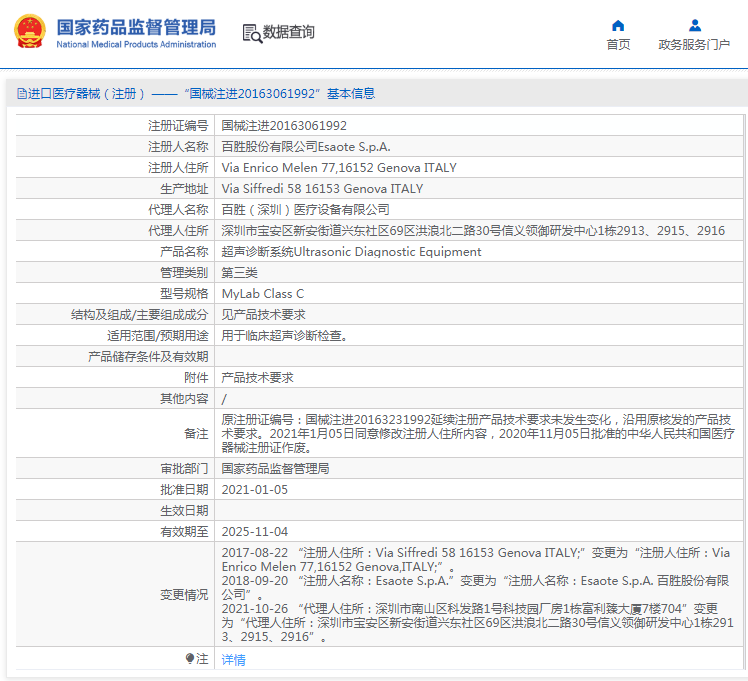Click the 产品名称 row label

click(x=184, y=252)
